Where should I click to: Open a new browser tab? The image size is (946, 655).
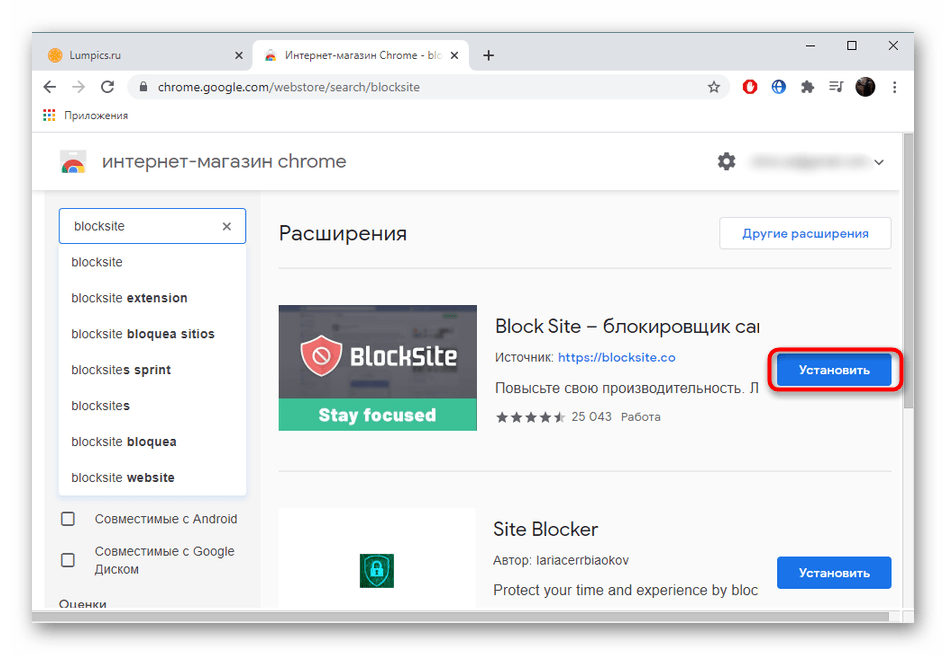point(488,55)
